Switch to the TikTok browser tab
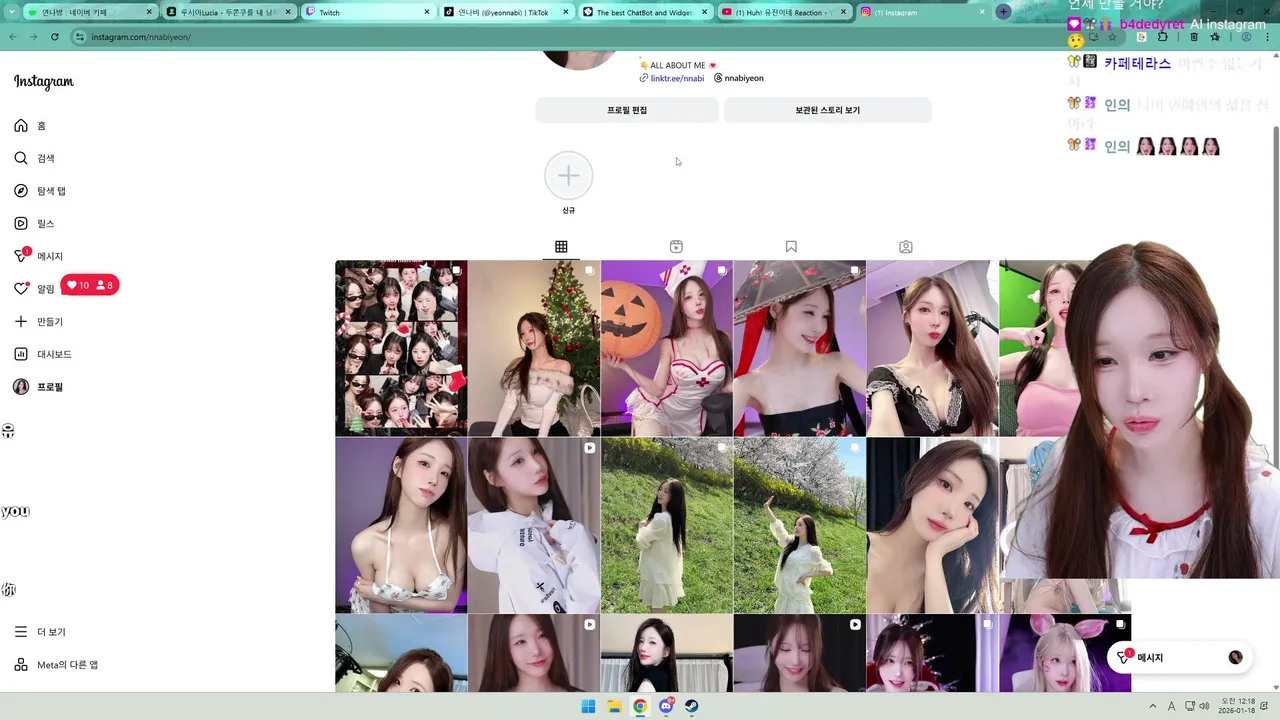 [x=505, y=12]
